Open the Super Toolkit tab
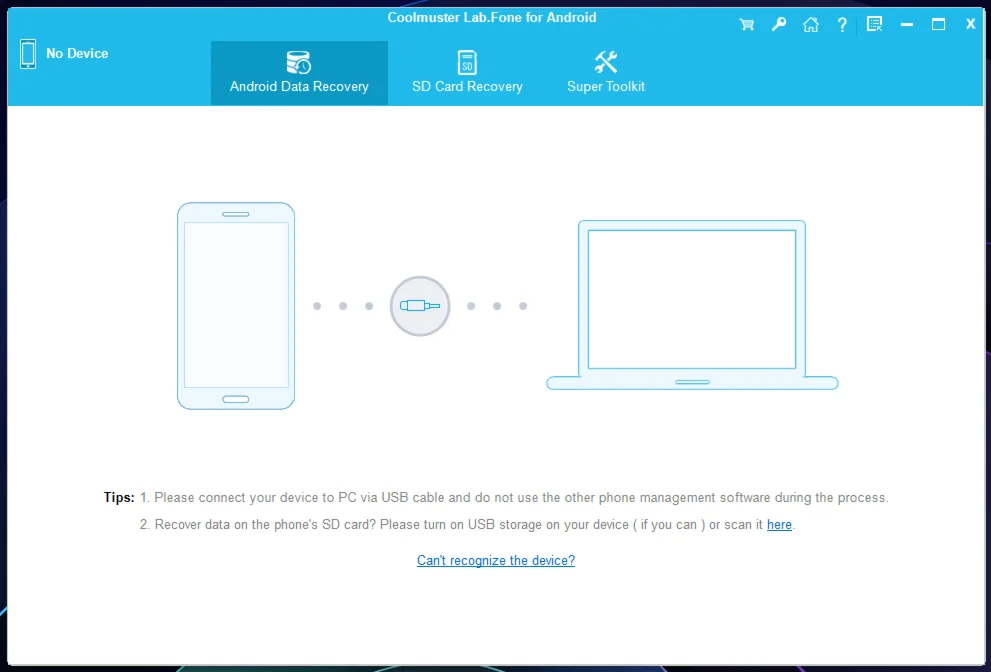Image resolution: width=991 pixels, height=672 pixels. pyautogui.click(x=605, y=73)
